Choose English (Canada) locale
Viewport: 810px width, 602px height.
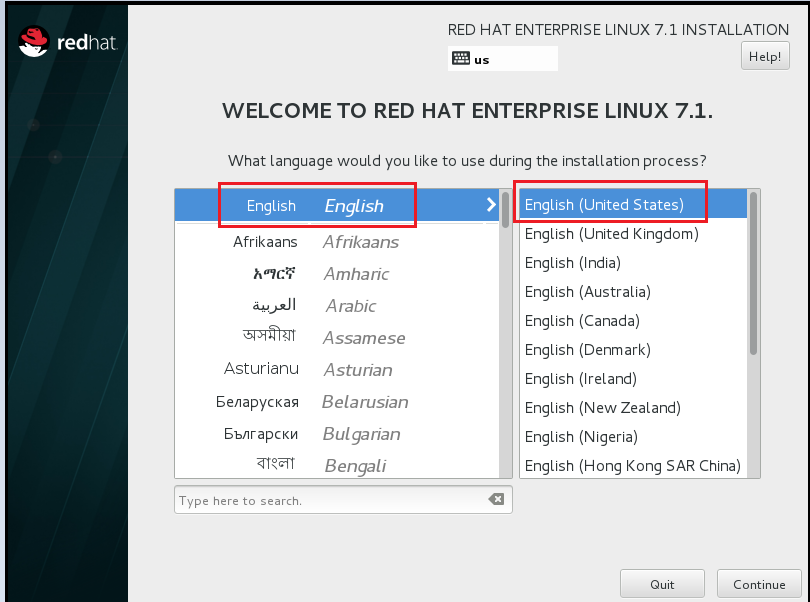[x=633, y=320]
